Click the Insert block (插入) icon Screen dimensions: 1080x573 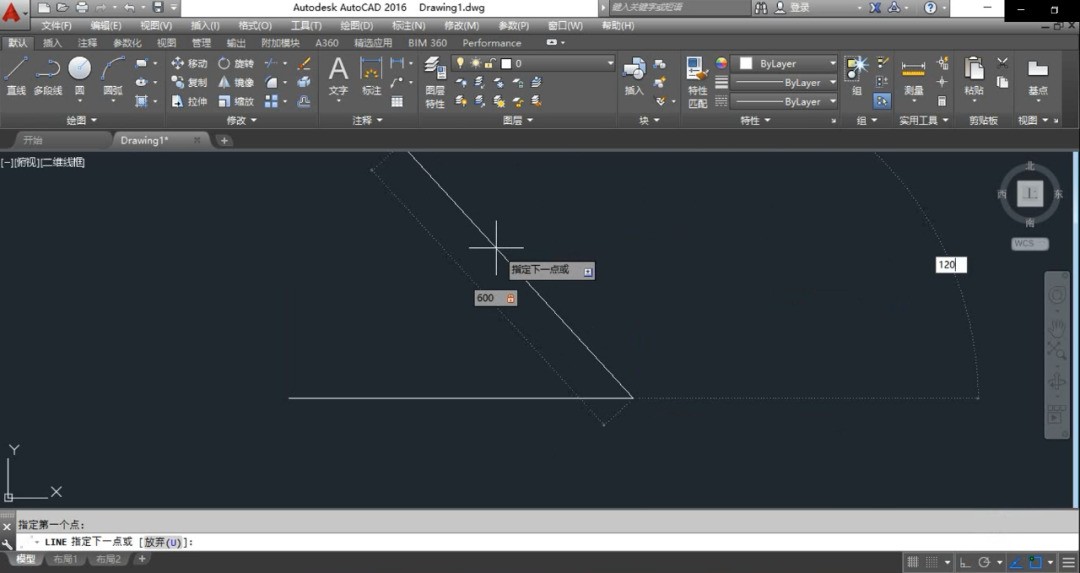click(x=634, y=76)
